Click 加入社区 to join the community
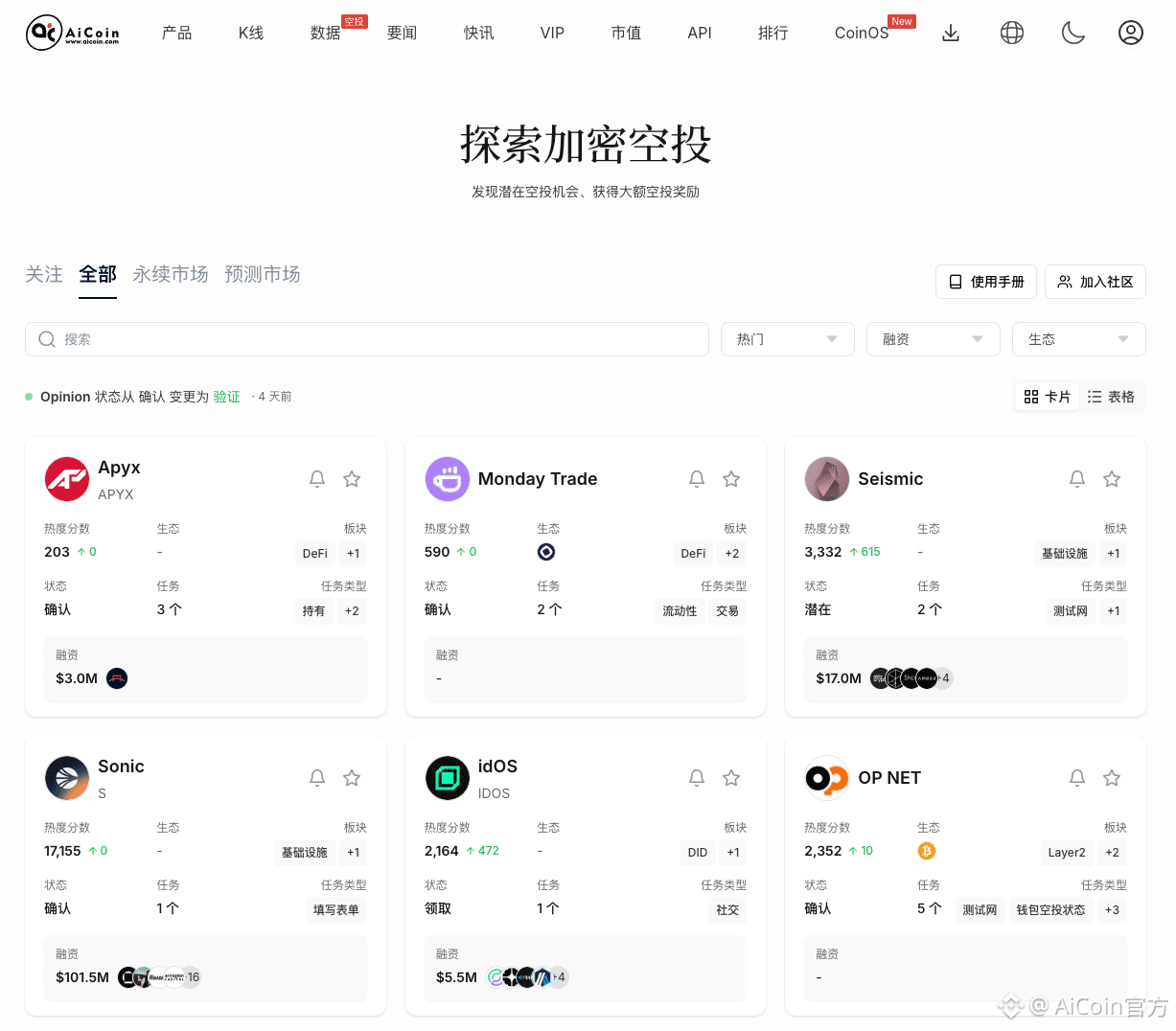This screenshot has height=1031, width=1176. pyautogui.click(x=1095, y=282)
